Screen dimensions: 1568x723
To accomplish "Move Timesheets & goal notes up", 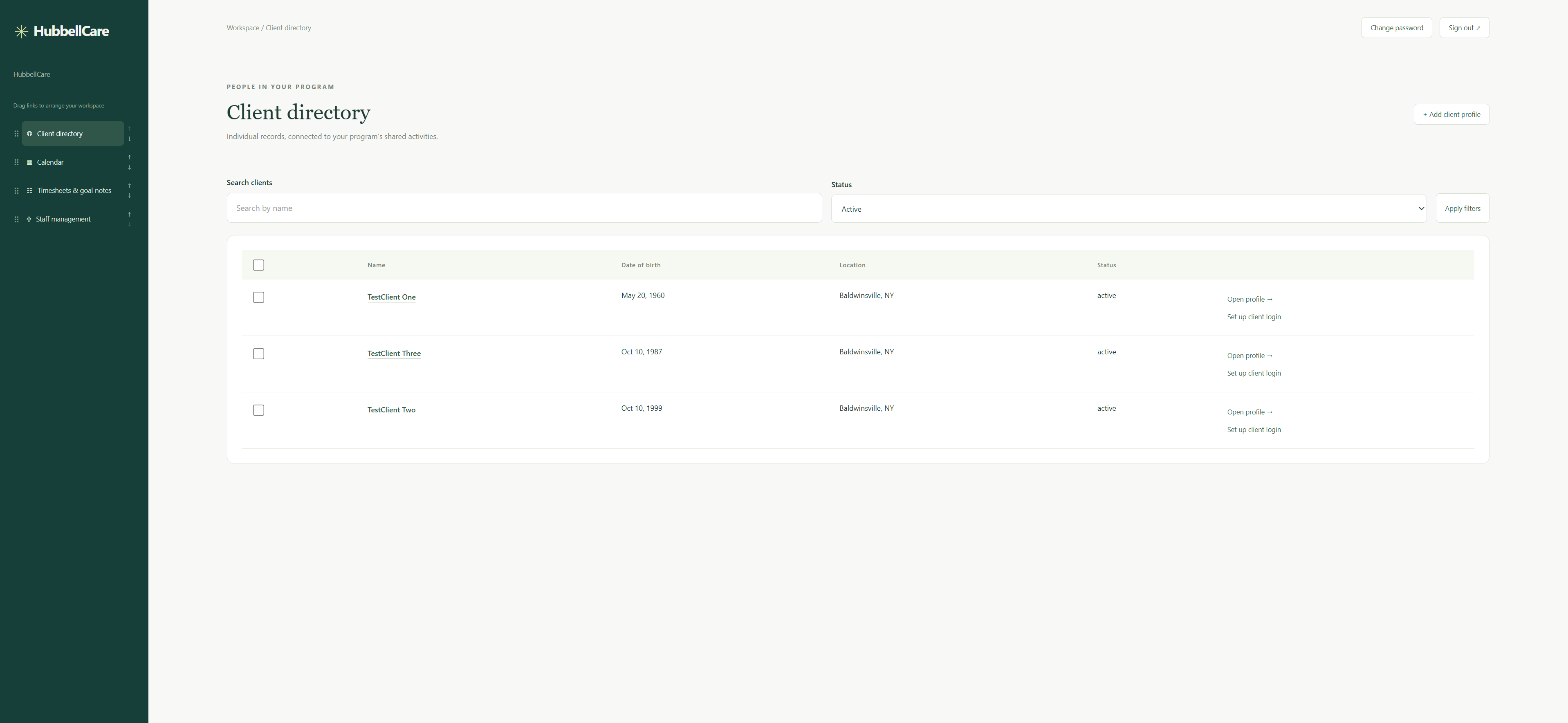I will coord(130,186).
